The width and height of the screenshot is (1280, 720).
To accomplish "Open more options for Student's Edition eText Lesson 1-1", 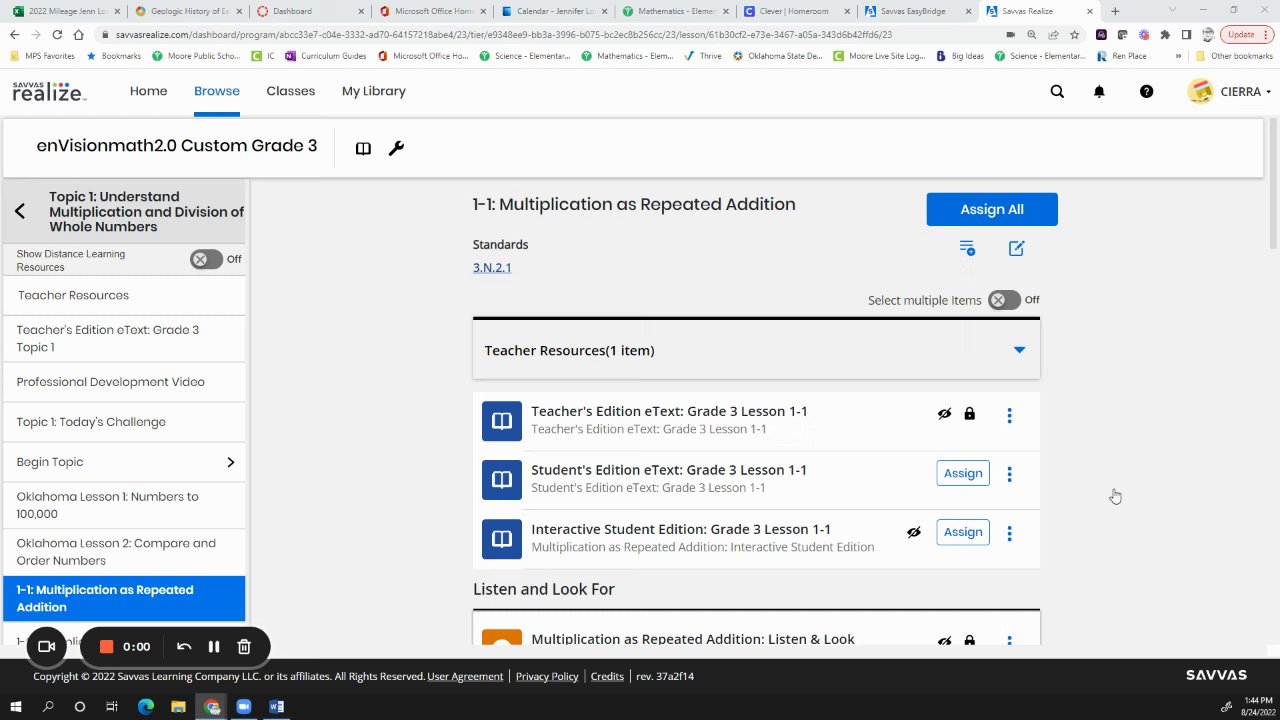I will (x=1009, y=474).
